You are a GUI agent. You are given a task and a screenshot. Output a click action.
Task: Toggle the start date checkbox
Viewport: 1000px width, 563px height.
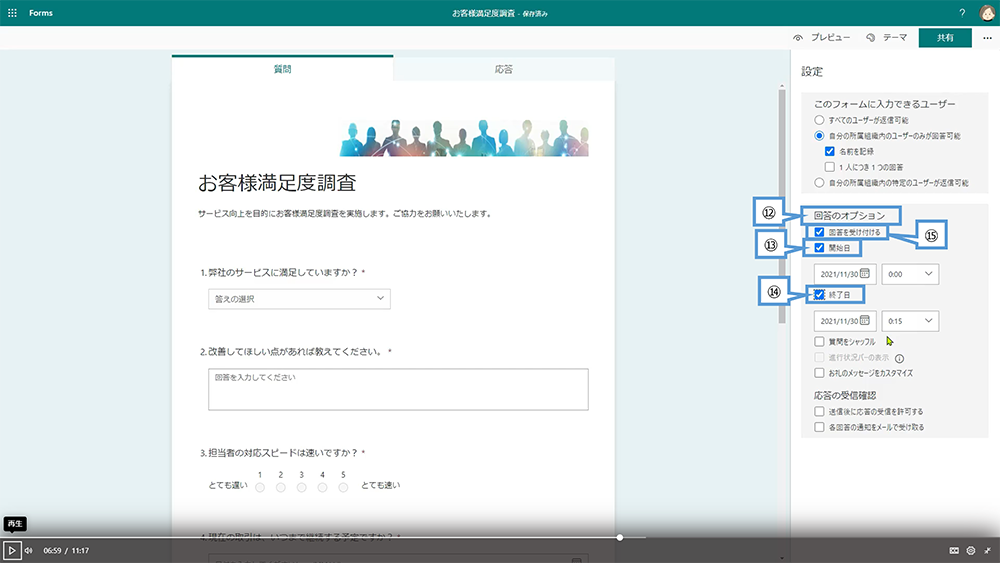[819, 248]
